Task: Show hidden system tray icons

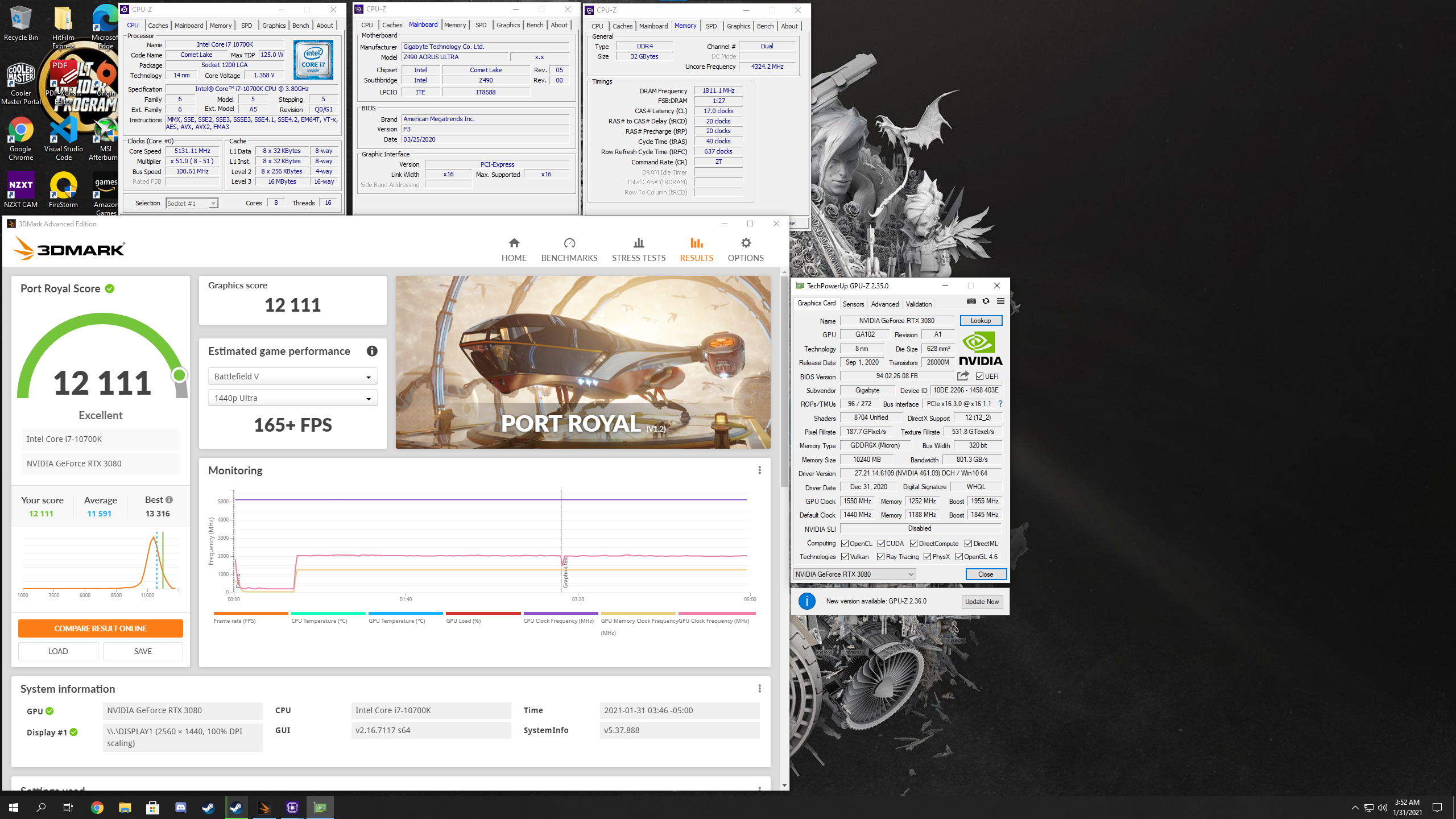Action: coord(1355,808)
